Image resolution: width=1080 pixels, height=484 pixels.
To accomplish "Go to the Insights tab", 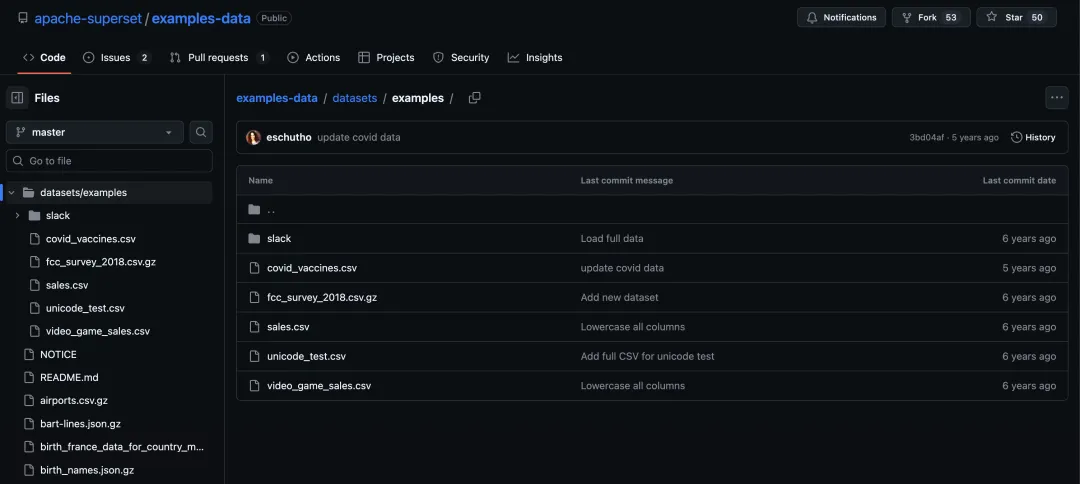I will click(534, 58).
